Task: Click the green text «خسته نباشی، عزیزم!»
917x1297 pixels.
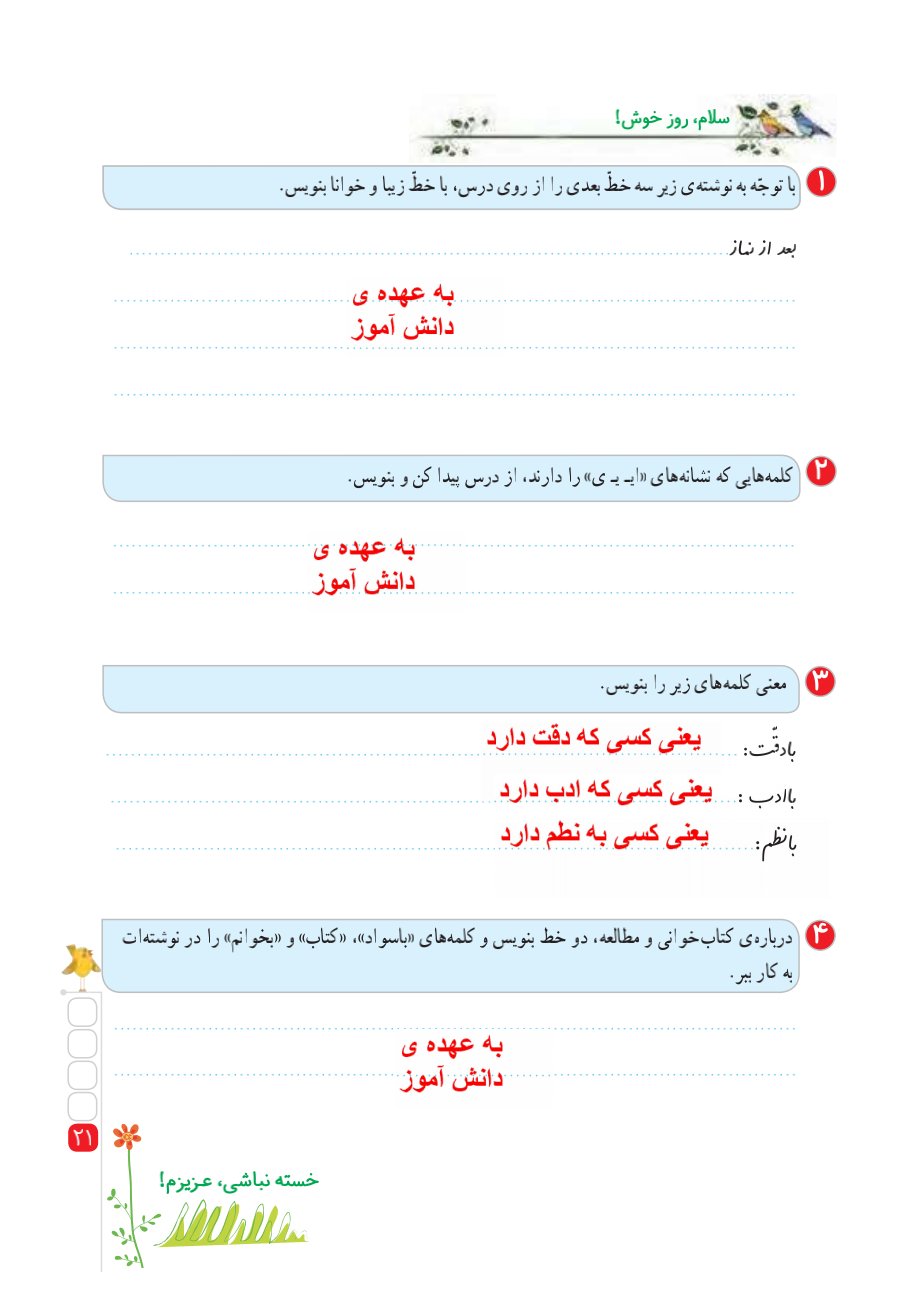Action: pos(239,1180)
